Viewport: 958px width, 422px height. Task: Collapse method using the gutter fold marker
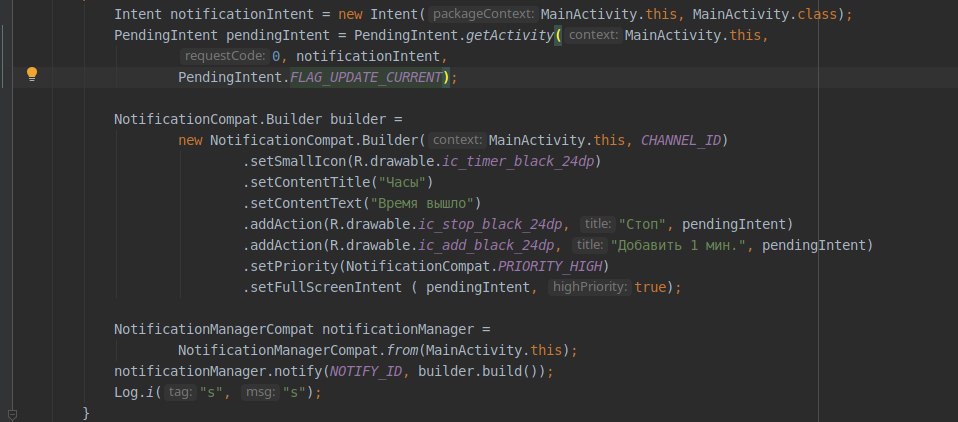pyautogui.click(x=12, y=416)
